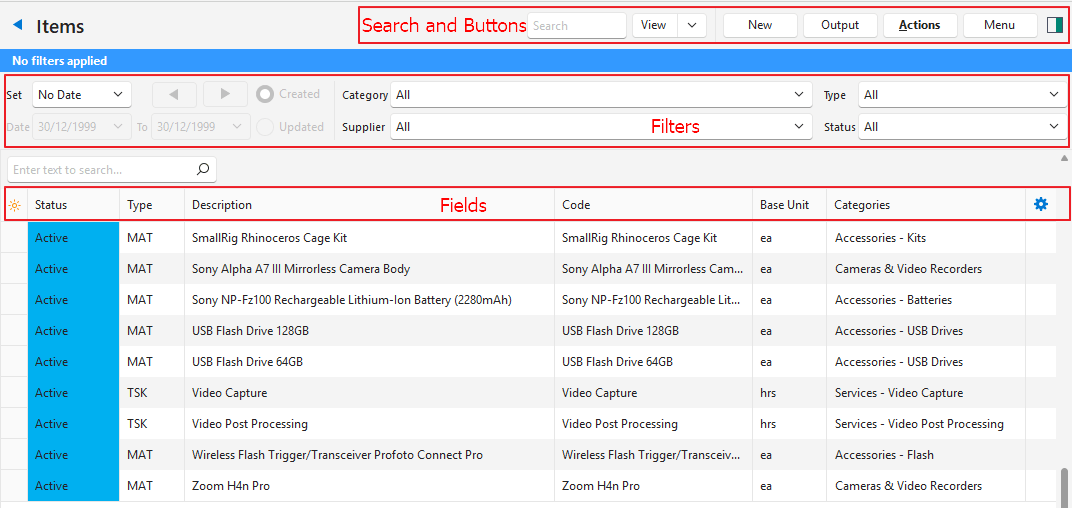Select the Created radio button
The height and width of the screenshot is (508, 1072).
click(x=265, y=94)
